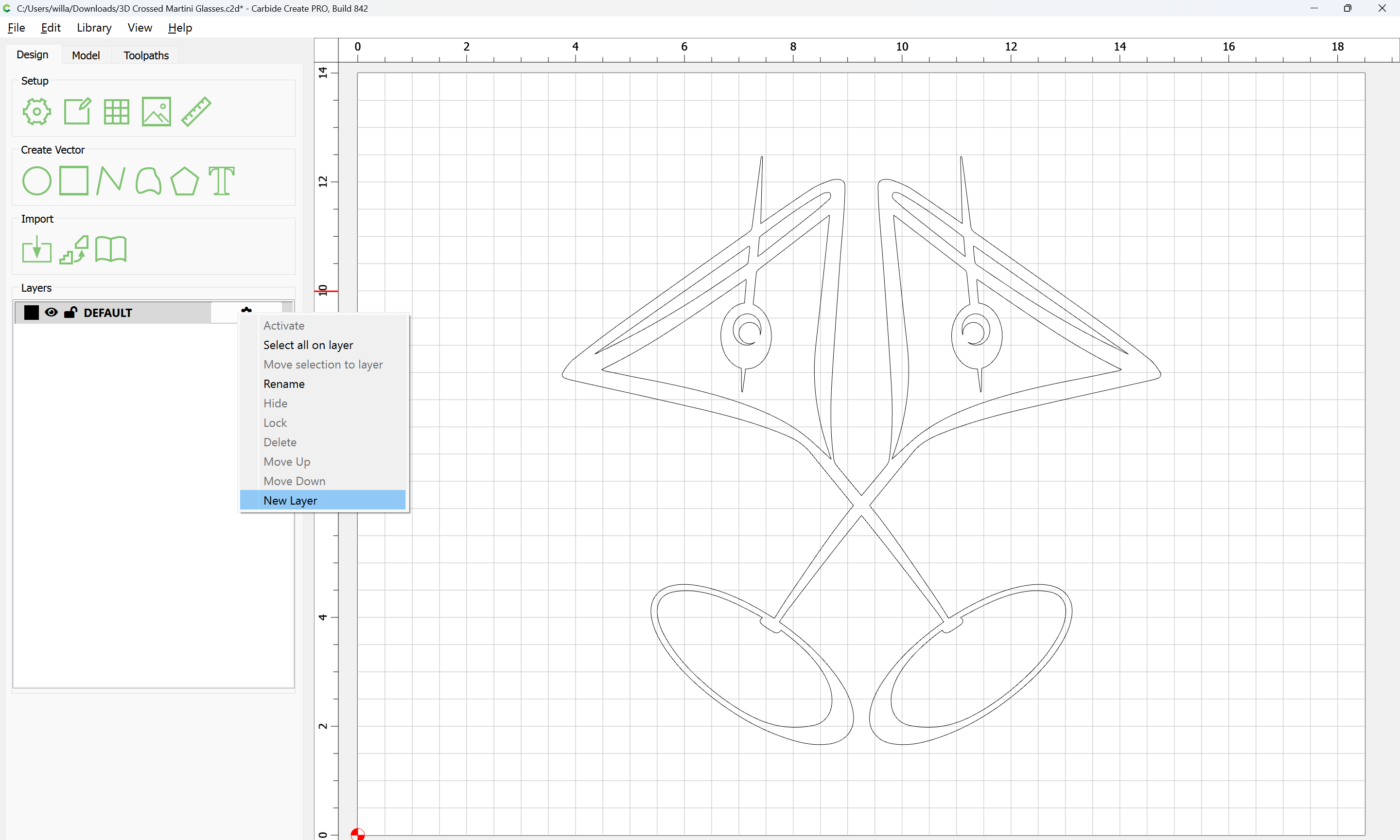The image size is (1400, 840).
Task: Toggle DEFAULT layer visibility eye
Action: pyautogui.click(x=51, y=313)
